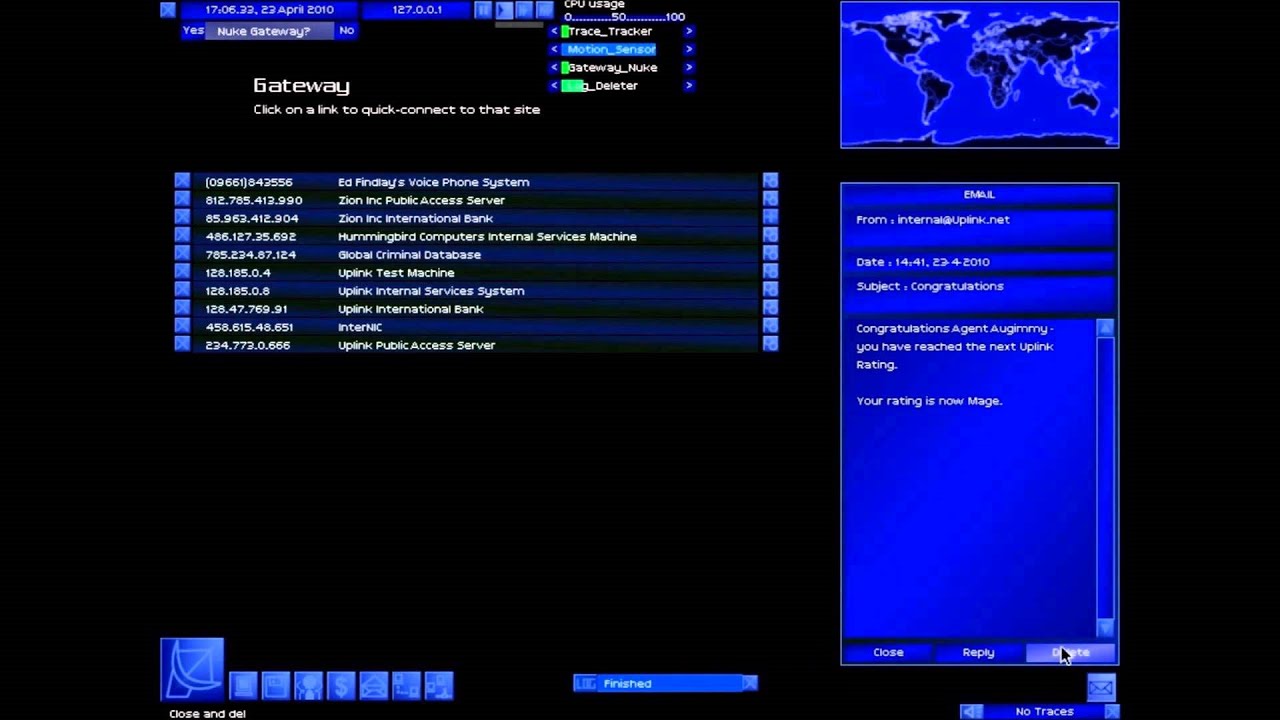The image size is (1280, 720).
Task: Connect to Uplink Test Machine
Action: 476,272
